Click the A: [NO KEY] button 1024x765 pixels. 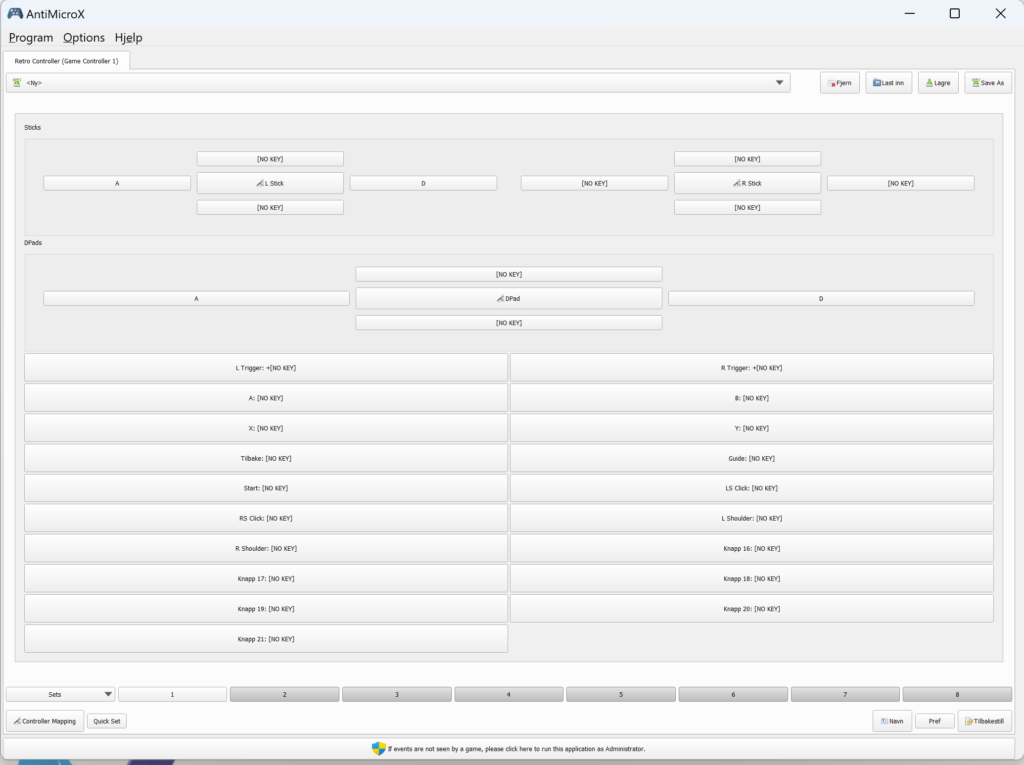click(x=266, y=398)
